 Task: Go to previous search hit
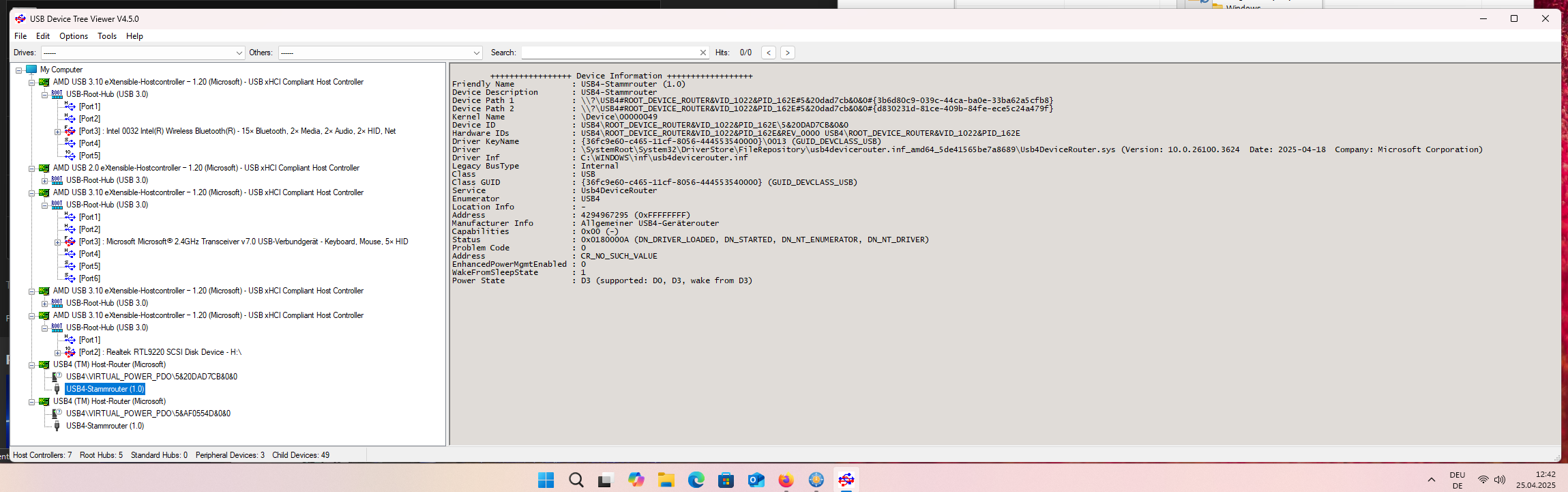(x=769, y=53)
